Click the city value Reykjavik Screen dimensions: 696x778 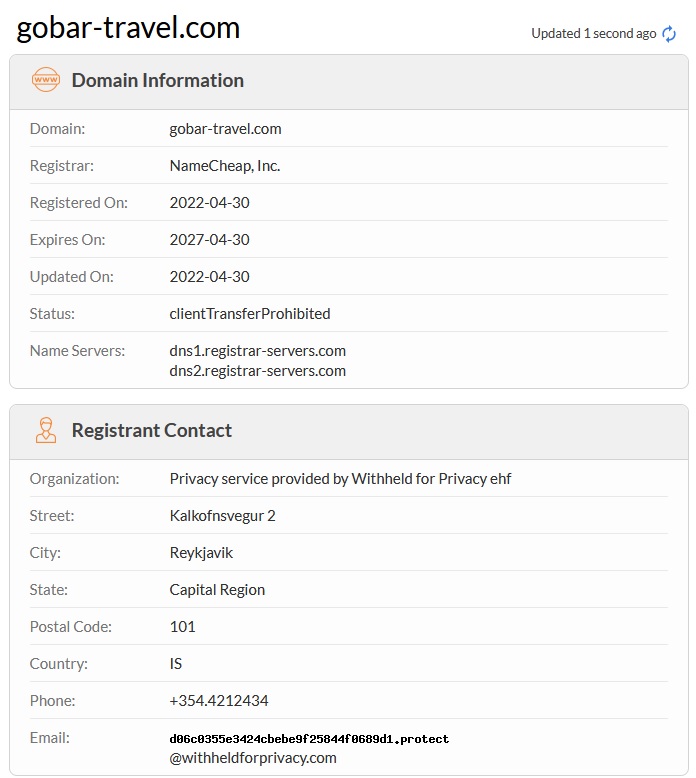(x=201, y=553)
